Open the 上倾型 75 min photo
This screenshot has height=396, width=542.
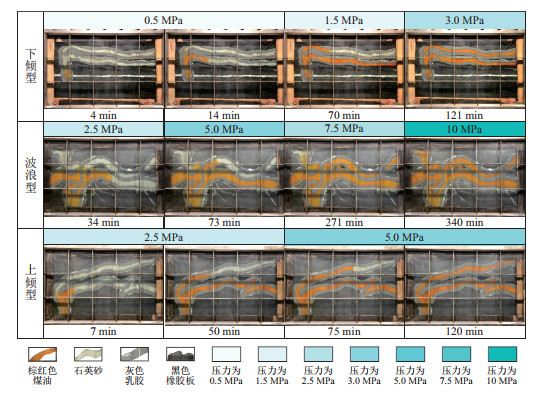click(x=344, y=285)
